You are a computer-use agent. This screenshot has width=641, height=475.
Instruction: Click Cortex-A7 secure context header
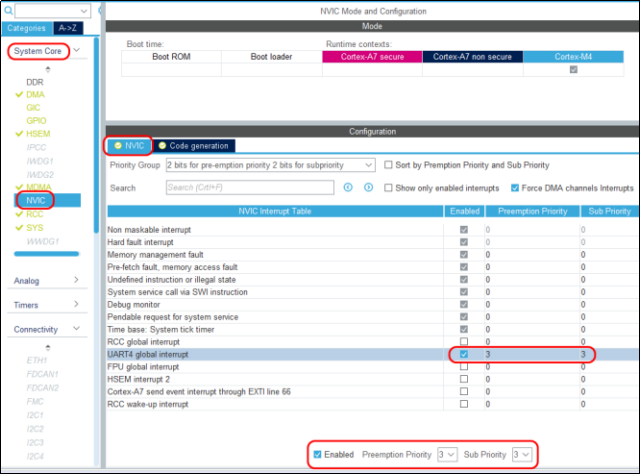(x=372, y=57)
